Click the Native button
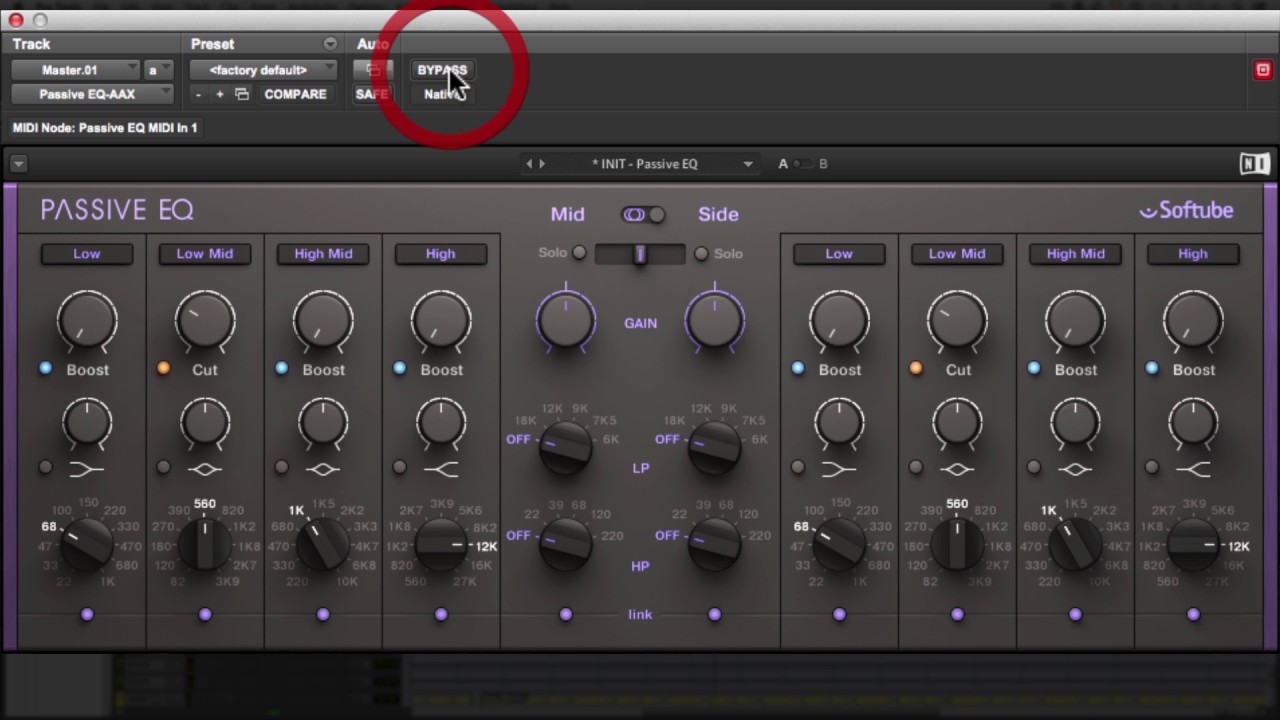The image size is (1280, 720). 442,94
